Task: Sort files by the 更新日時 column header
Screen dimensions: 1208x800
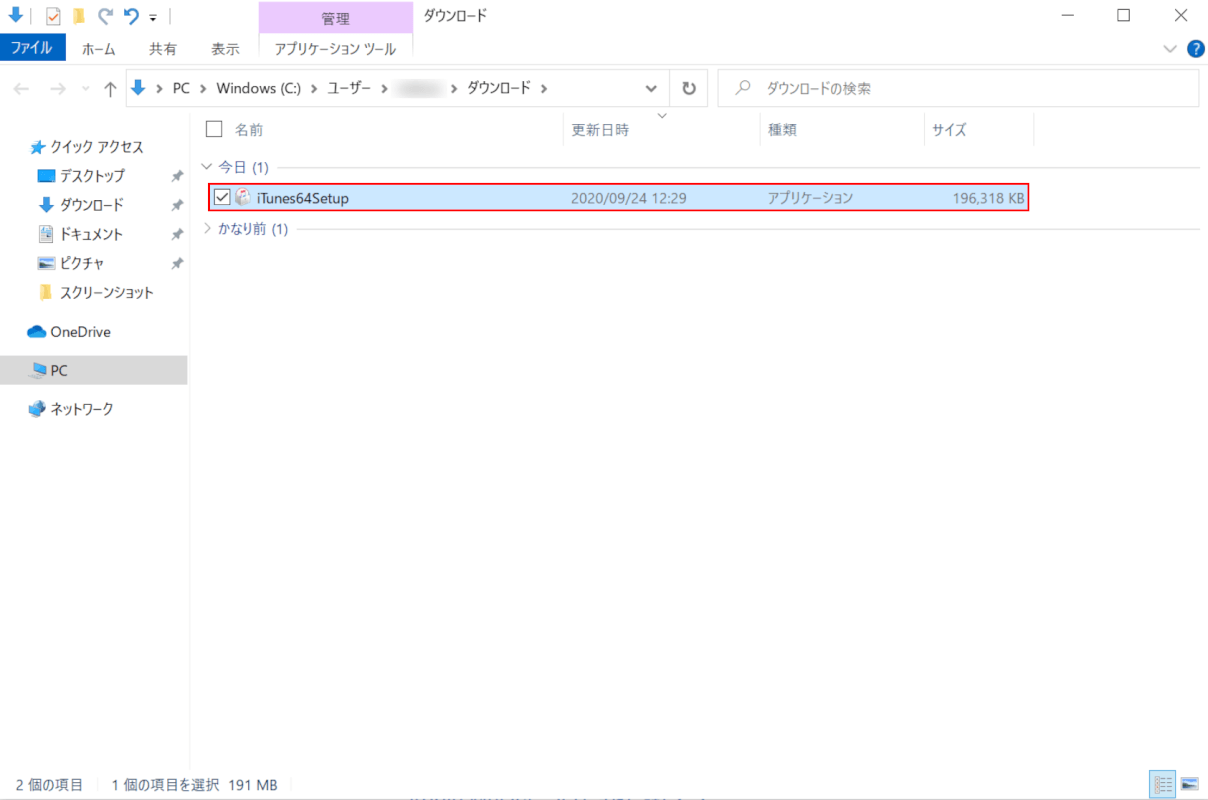Action: [600, 130]
